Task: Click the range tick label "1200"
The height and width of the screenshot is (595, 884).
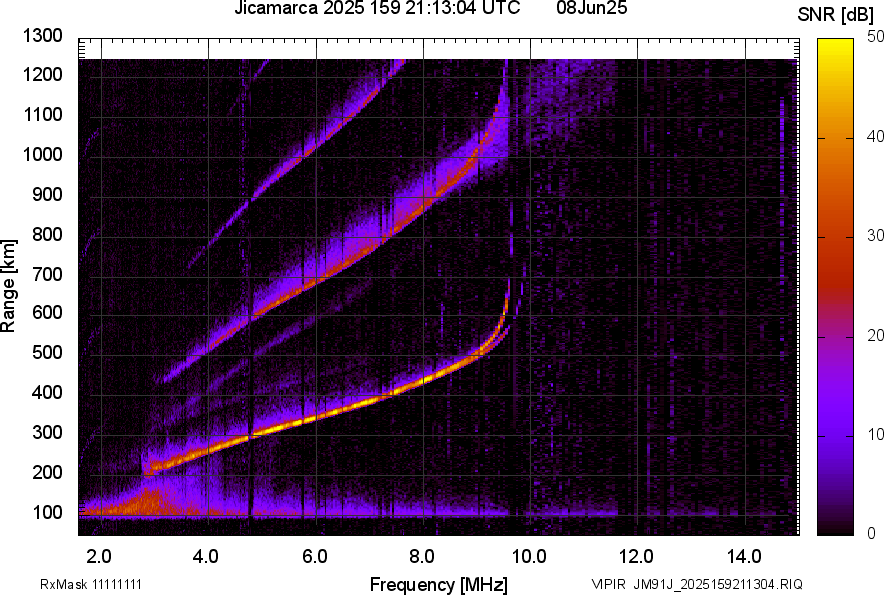Action: click(43, 75)
